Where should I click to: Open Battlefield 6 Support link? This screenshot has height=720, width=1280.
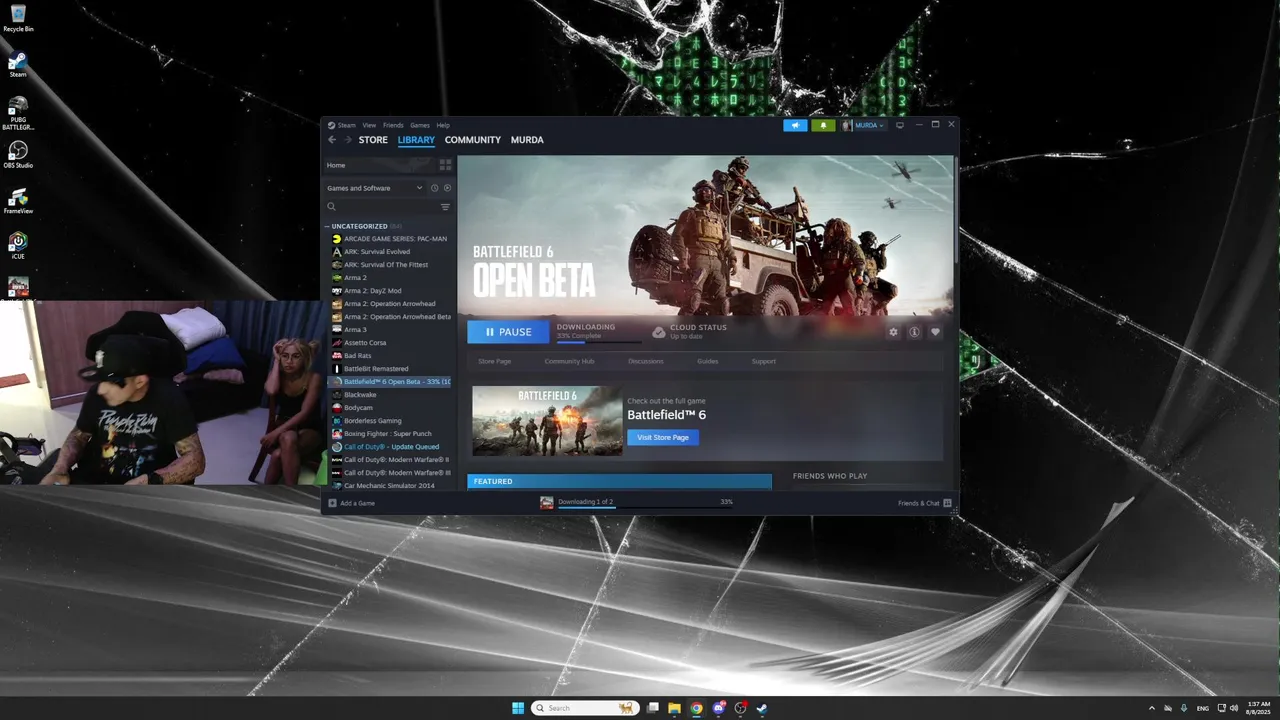(x=764, y=361)
